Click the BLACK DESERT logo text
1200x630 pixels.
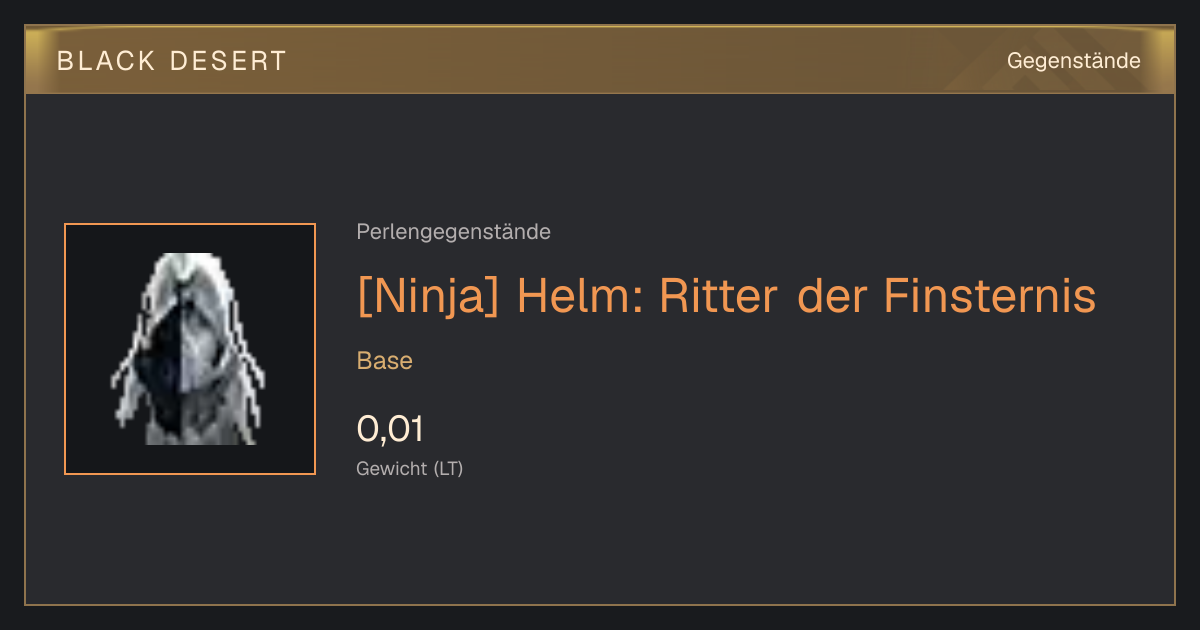(172, 61)
